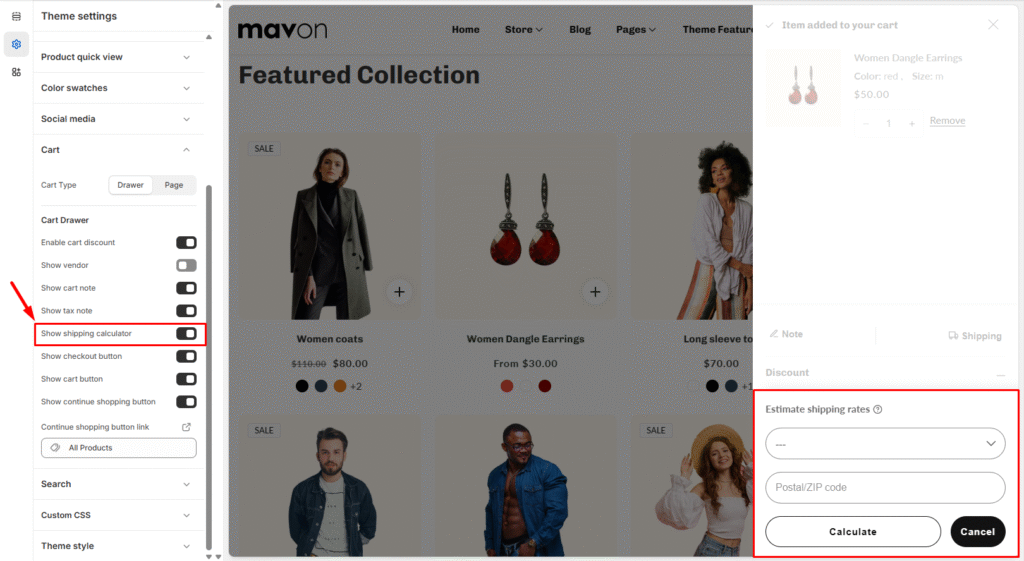Open the Sections panel icon in sidebar

(x=16, y=16)
